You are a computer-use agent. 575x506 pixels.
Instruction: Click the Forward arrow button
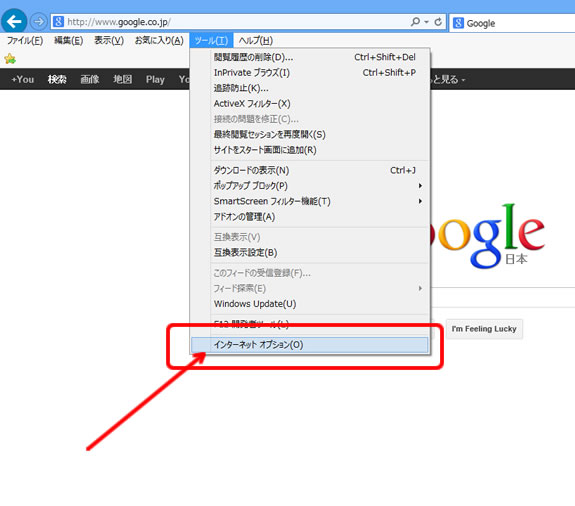[38, 22]
